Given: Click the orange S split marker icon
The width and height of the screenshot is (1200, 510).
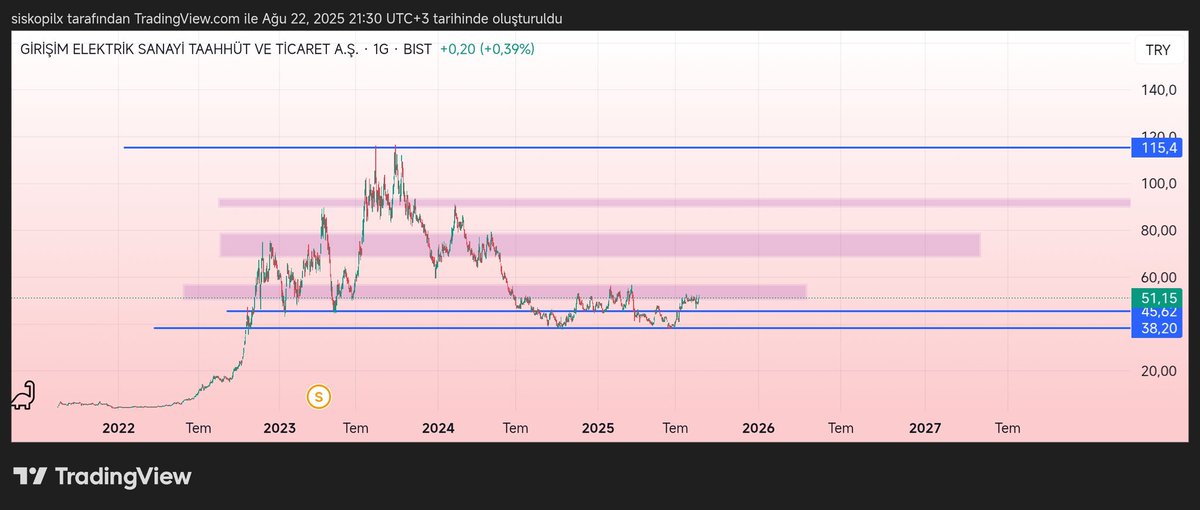Looking at the screenshot, I should point(319,396).
